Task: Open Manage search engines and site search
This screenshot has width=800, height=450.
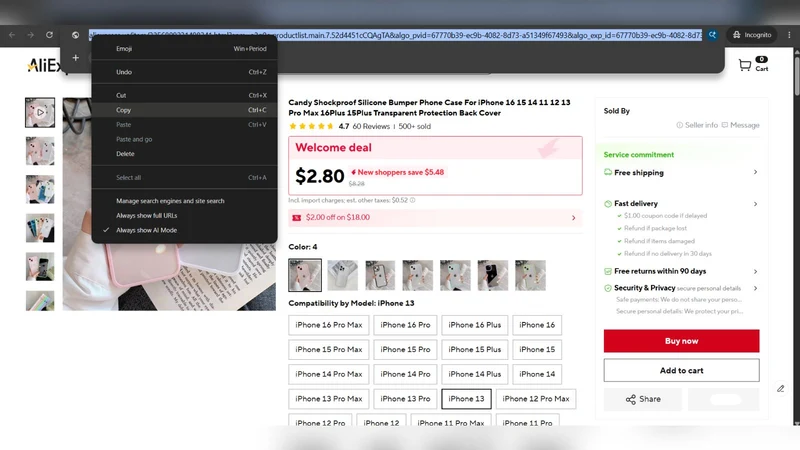Action: click(x=185, y=201)
